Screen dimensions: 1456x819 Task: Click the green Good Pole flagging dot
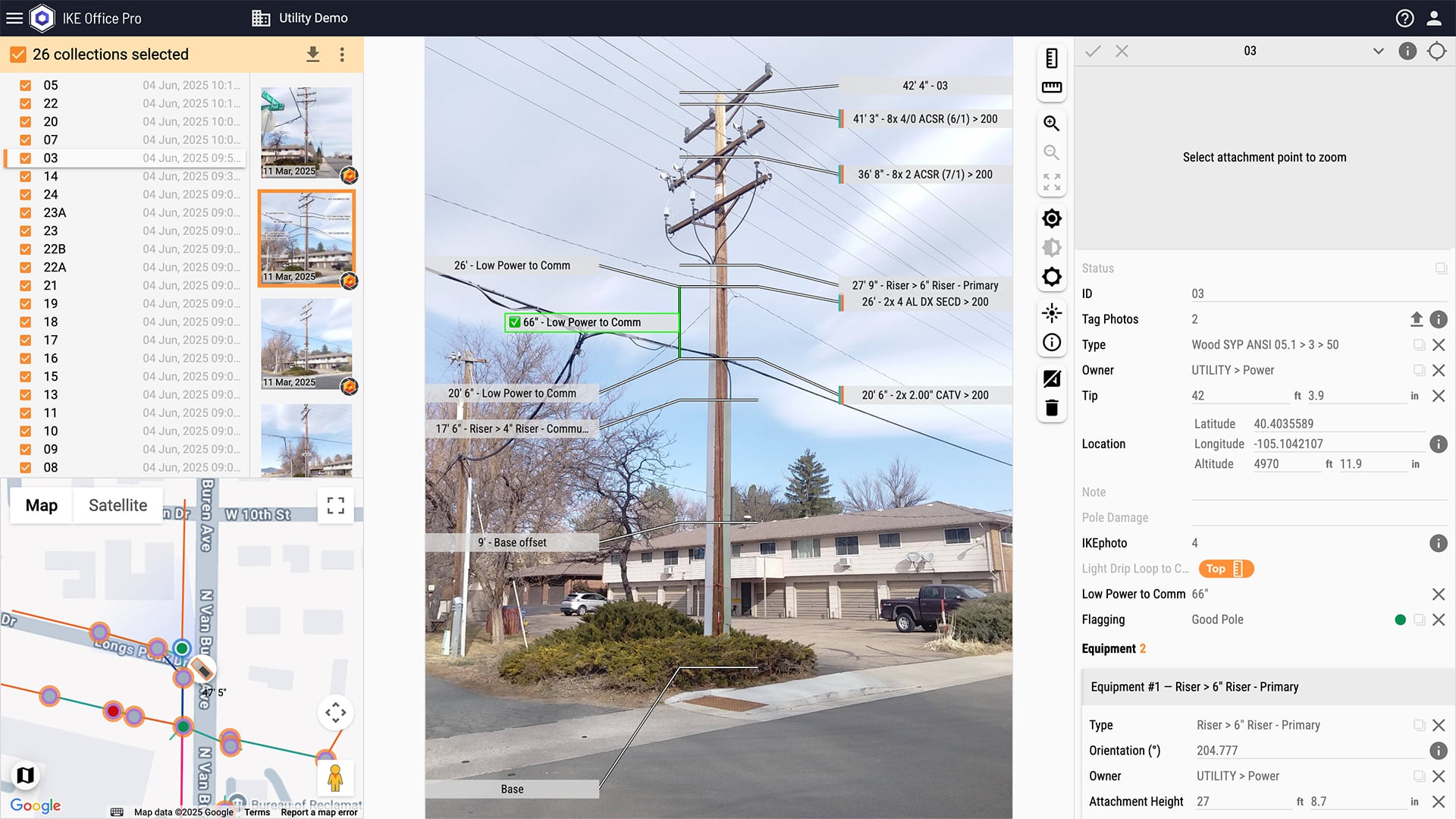[x=1400, y=620]
